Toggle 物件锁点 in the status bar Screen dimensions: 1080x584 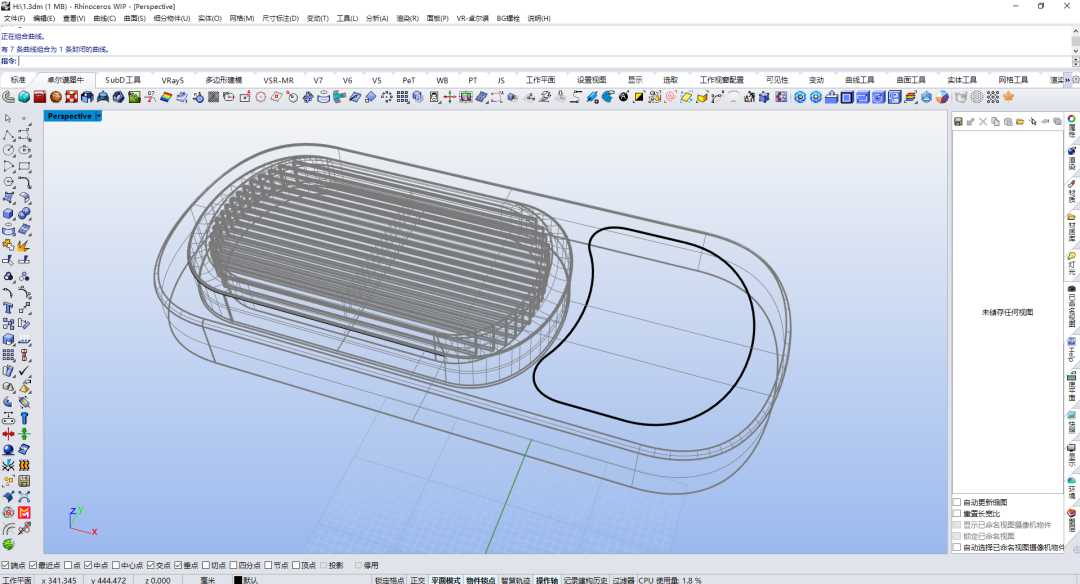coord(481,580)
